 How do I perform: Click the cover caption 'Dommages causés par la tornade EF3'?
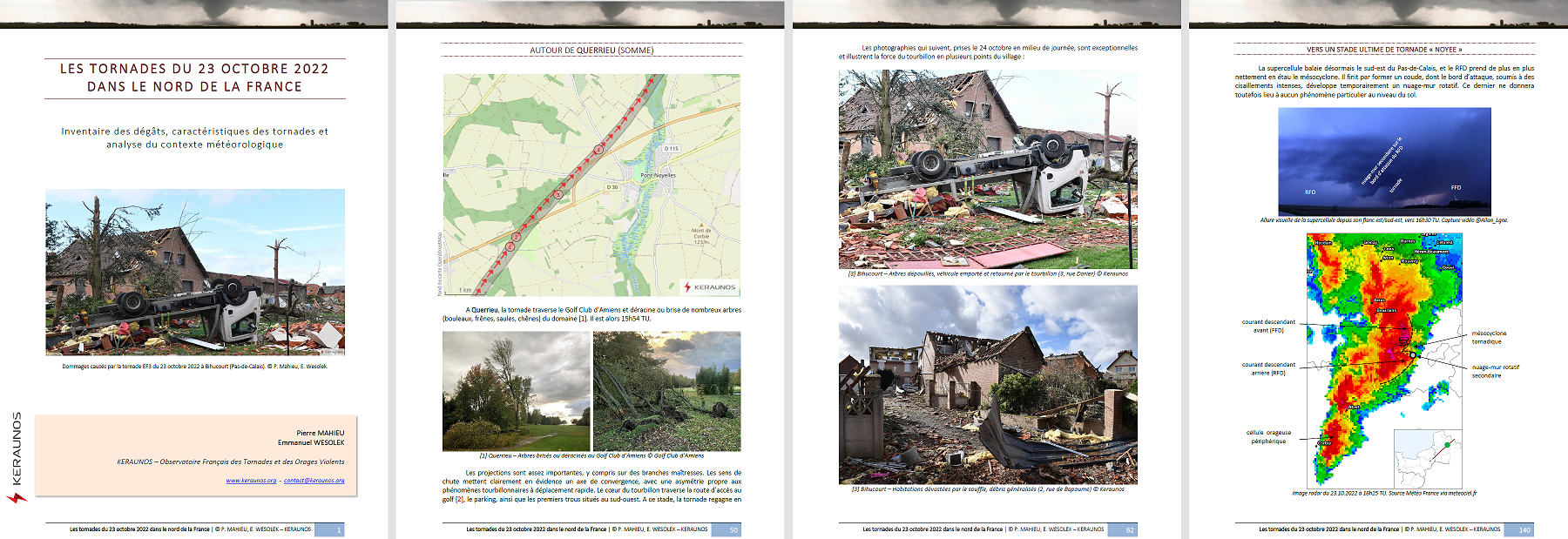coord(194,367)
